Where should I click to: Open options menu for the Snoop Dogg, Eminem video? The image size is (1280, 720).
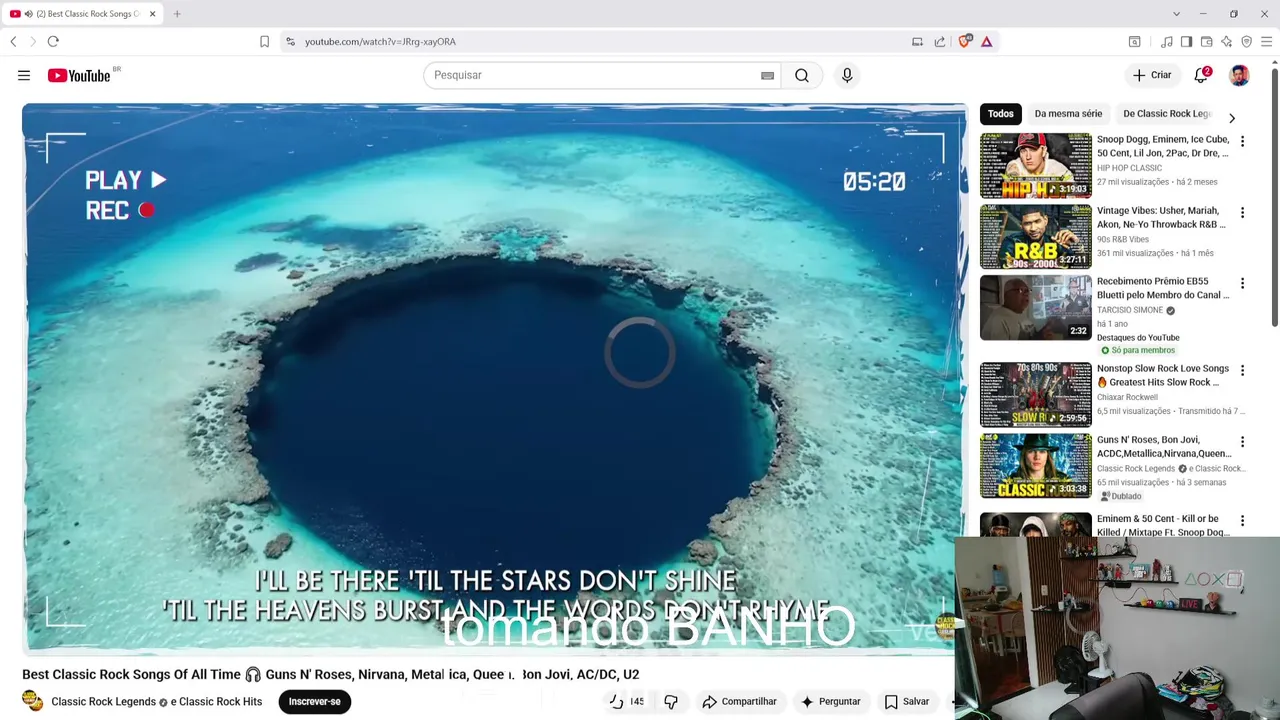(1242, 142)
